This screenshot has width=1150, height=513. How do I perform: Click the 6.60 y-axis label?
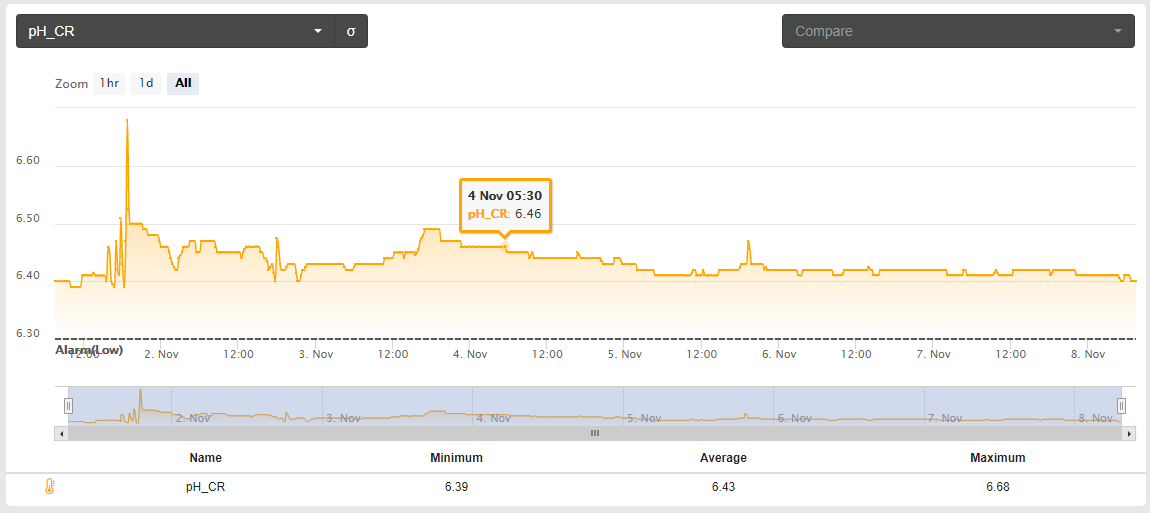(28, 161)
